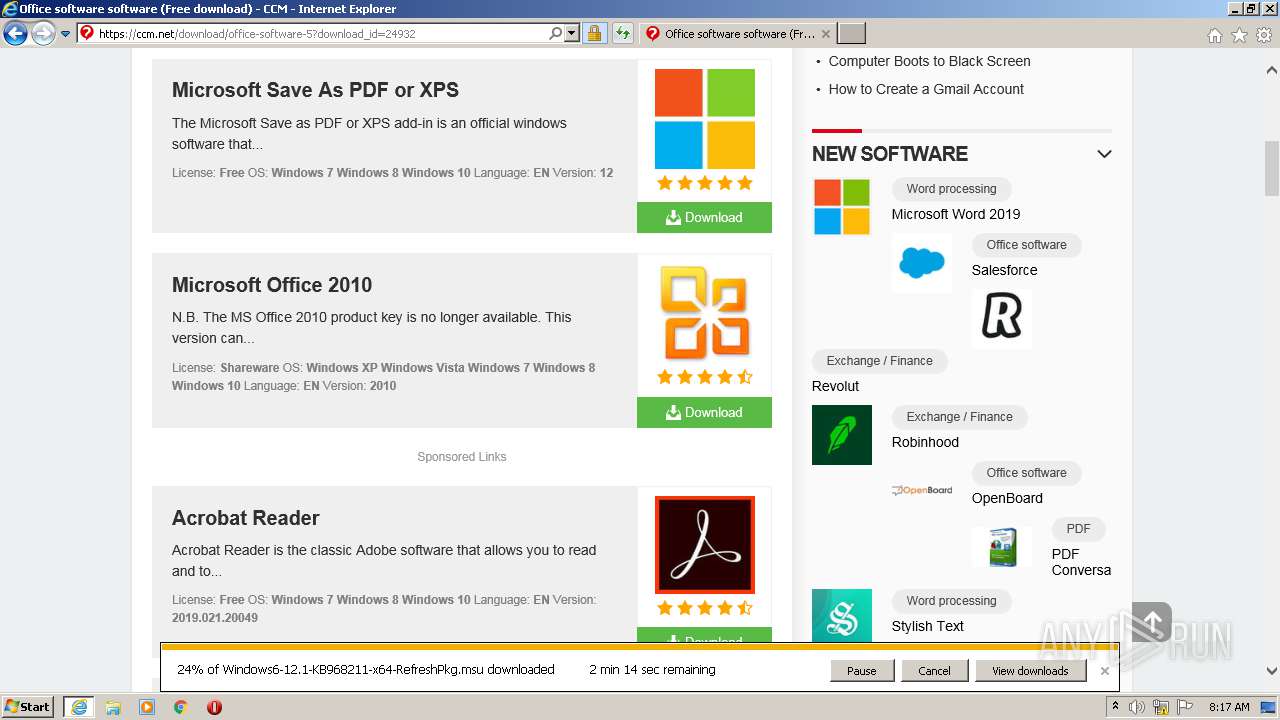Open the address bar history dropdown arrow
Image resolution: width=1280 pixels, height=720 pixels.
[572, 33]
